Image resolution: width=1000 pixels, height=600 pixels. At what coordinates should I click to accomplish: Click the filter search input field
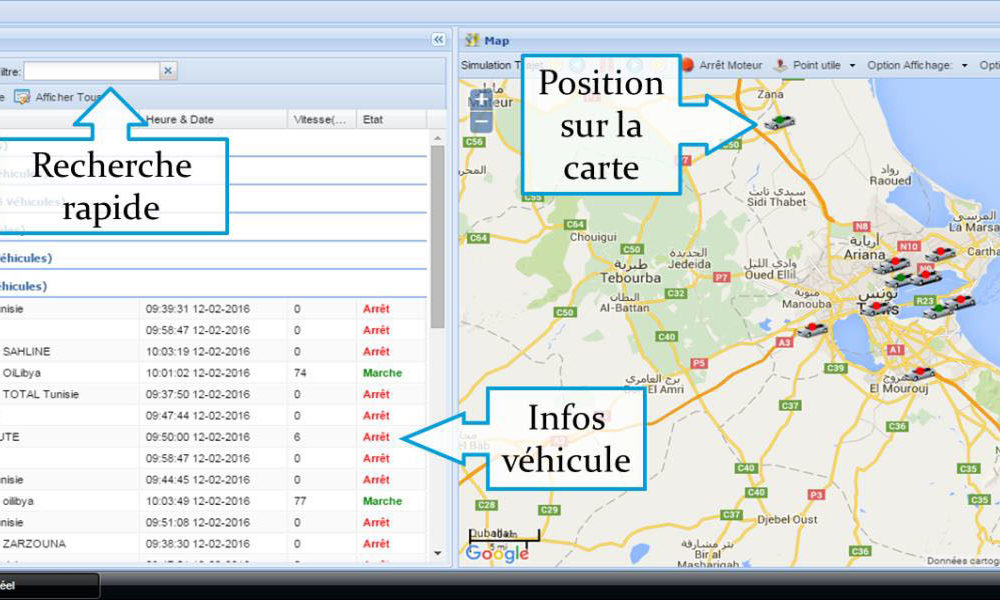pyautogui.click(x=91, y=71)
